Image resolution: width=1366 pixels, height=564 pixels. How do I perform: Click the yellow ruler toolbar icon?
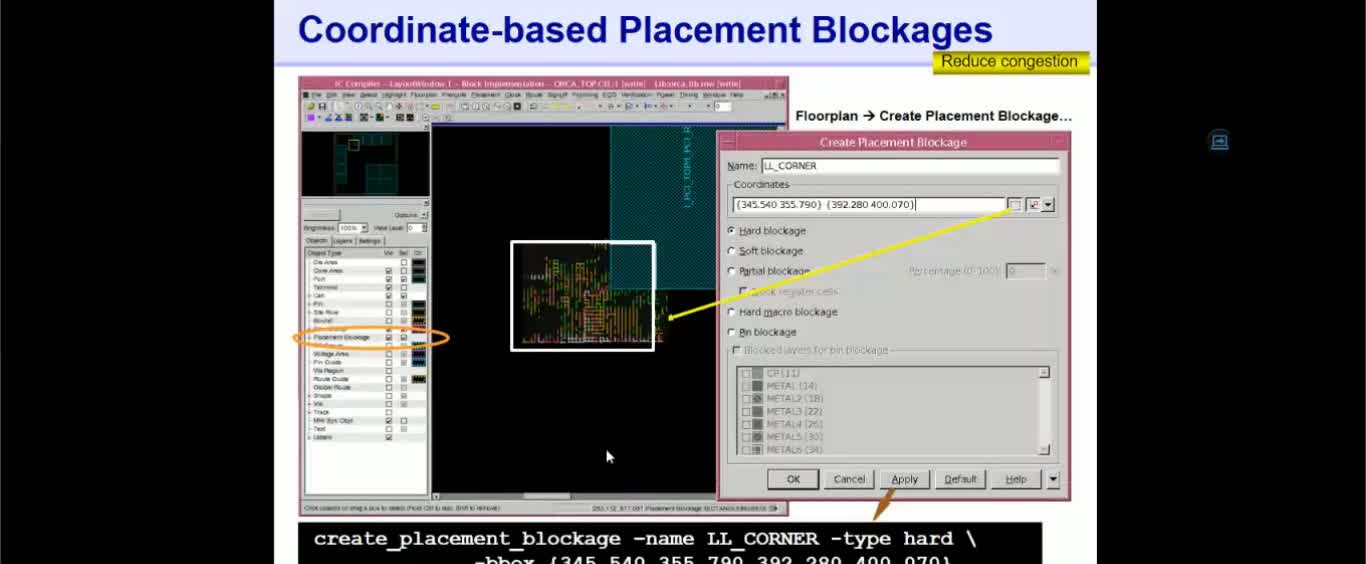[x=435, y=106]
